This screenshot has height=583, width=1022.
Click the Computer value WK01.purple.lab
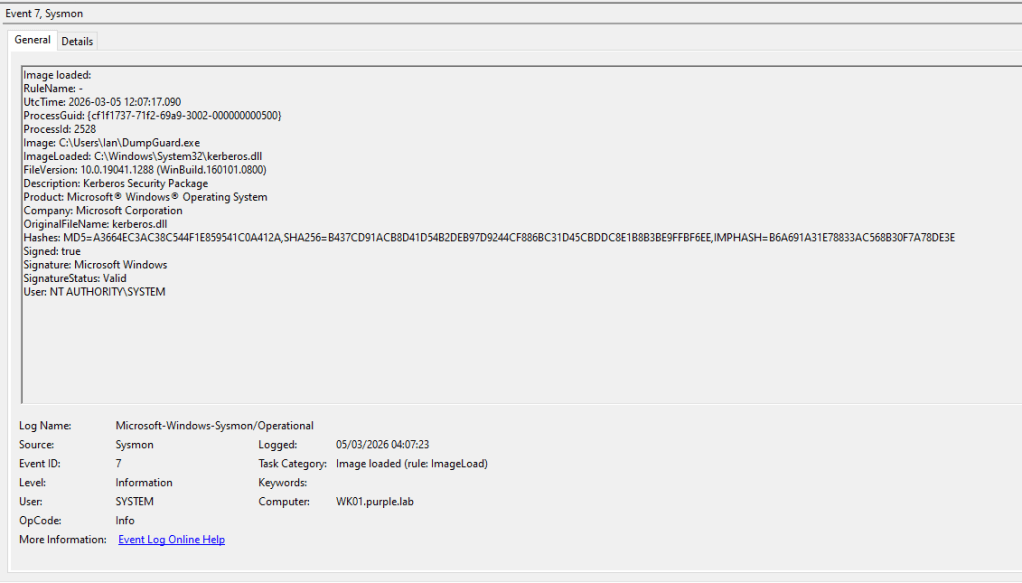click(374, 502)
